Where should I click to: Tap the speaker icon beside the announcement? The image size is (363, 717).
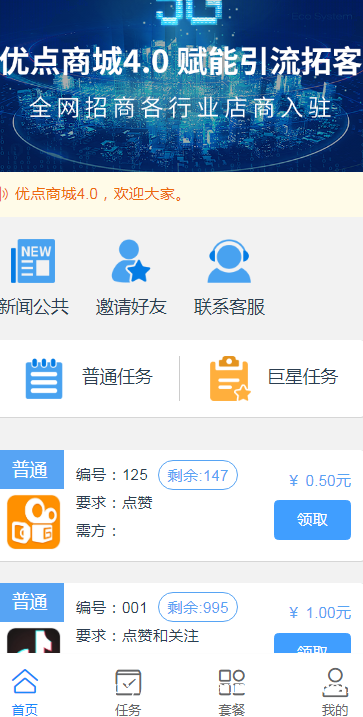point(4,194)
